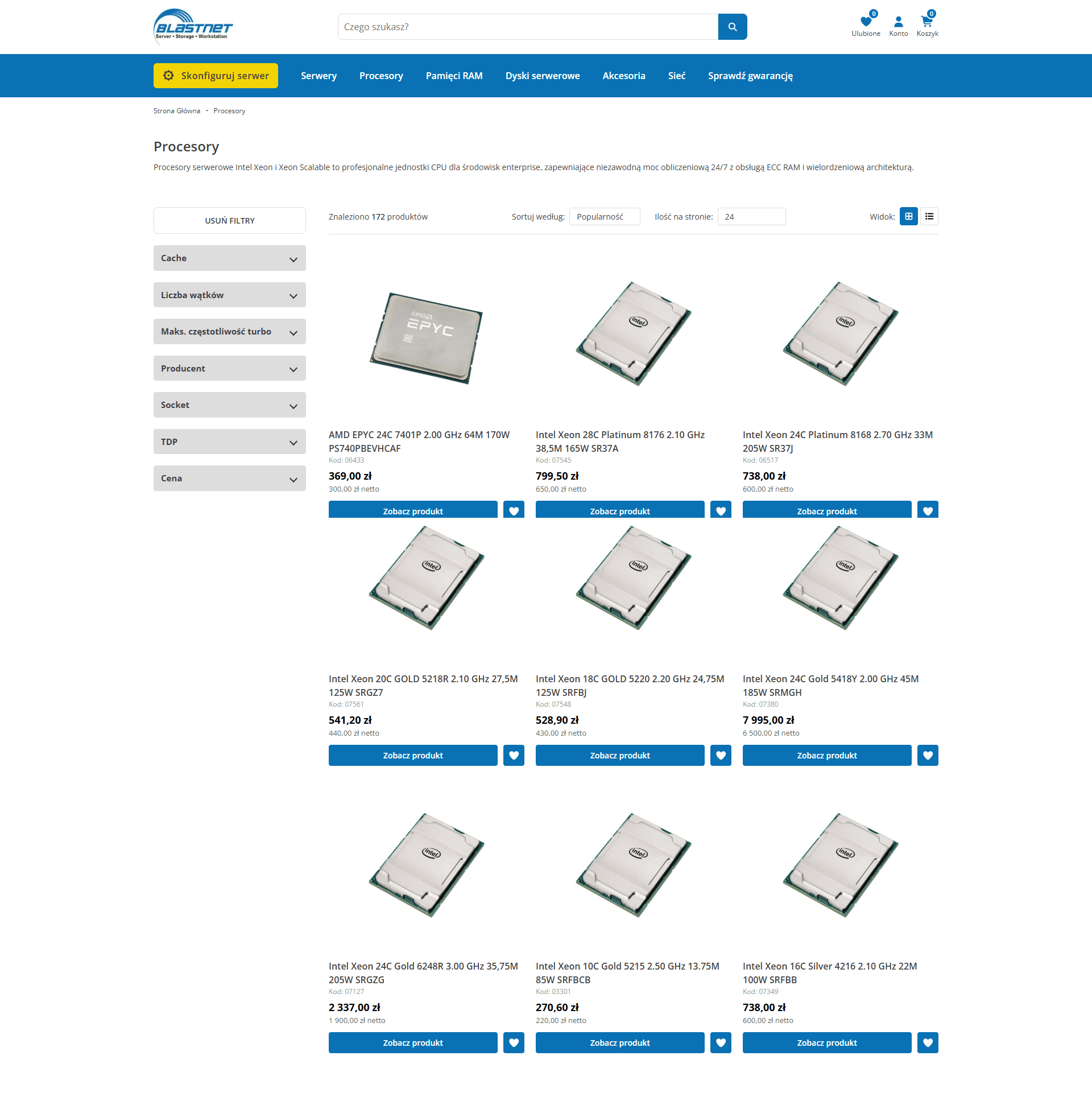The height and width of the screenshot is (1097, 1092).
Task: Click USUŃ FILTRY to clear filters
Action: click(x=230, y=221)
